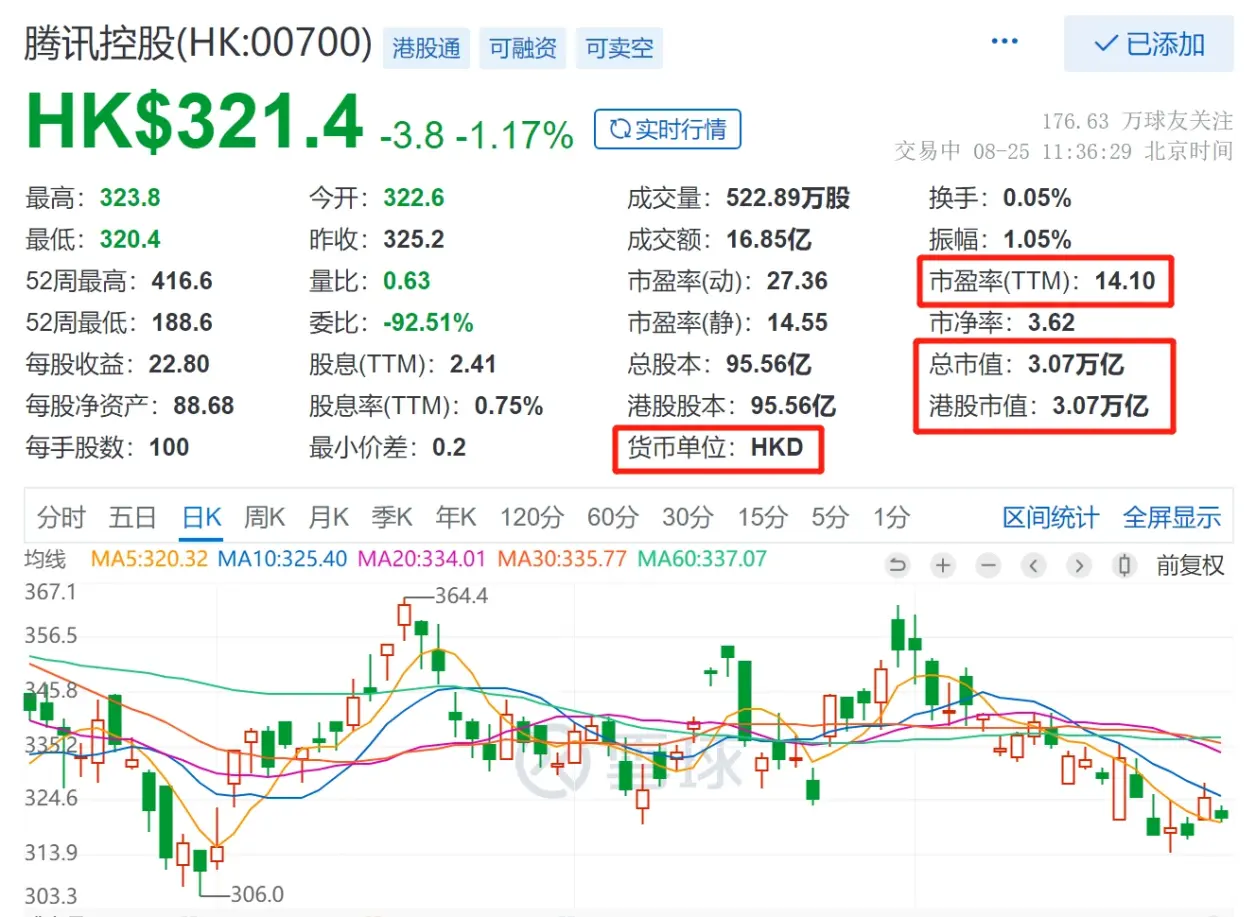Switch to the 分时 chart tab
The height and width of the screenshot is (917, 1256).
62,517
